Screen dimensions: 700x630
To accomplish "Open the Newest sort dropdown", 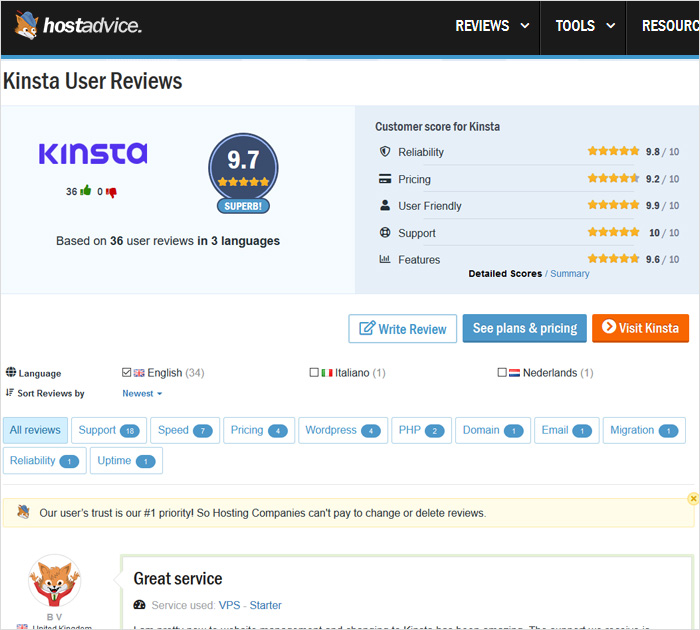I will point(142,393).
